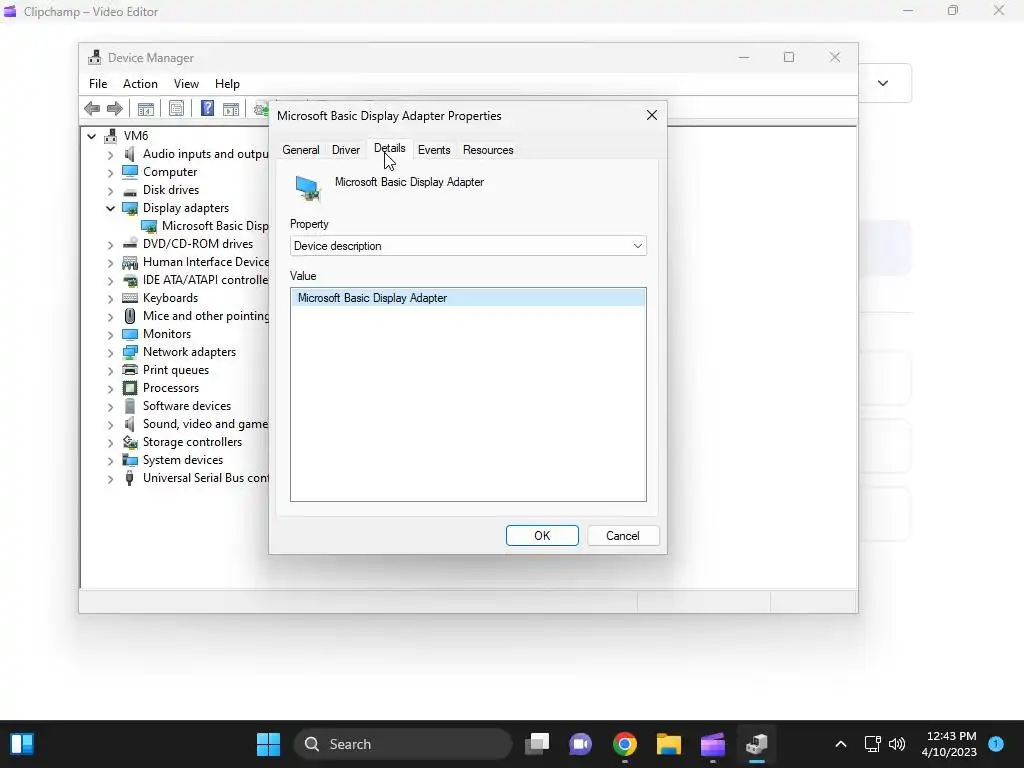Click the Audio inputs speaker icon
Viewport: 1024px width, 768px height.
[x=130, y=154]
